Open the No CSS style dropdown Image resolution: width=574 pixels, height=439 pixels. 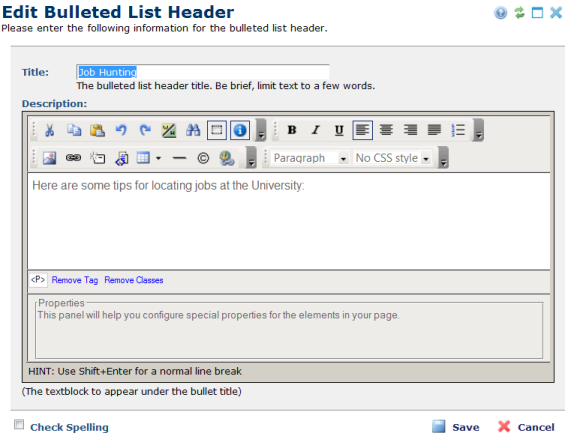point(392,158)
